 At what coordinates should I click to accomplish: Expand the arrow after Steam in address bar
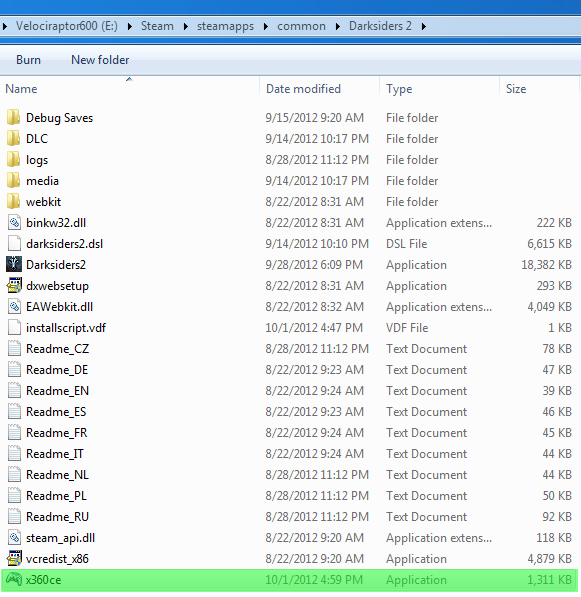click(x=185, y=26)
